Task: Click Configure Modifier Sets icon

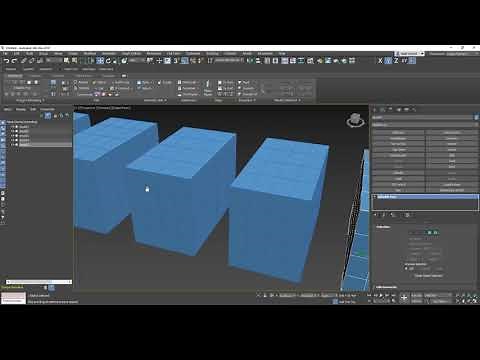Action: (x=407, y=215)
